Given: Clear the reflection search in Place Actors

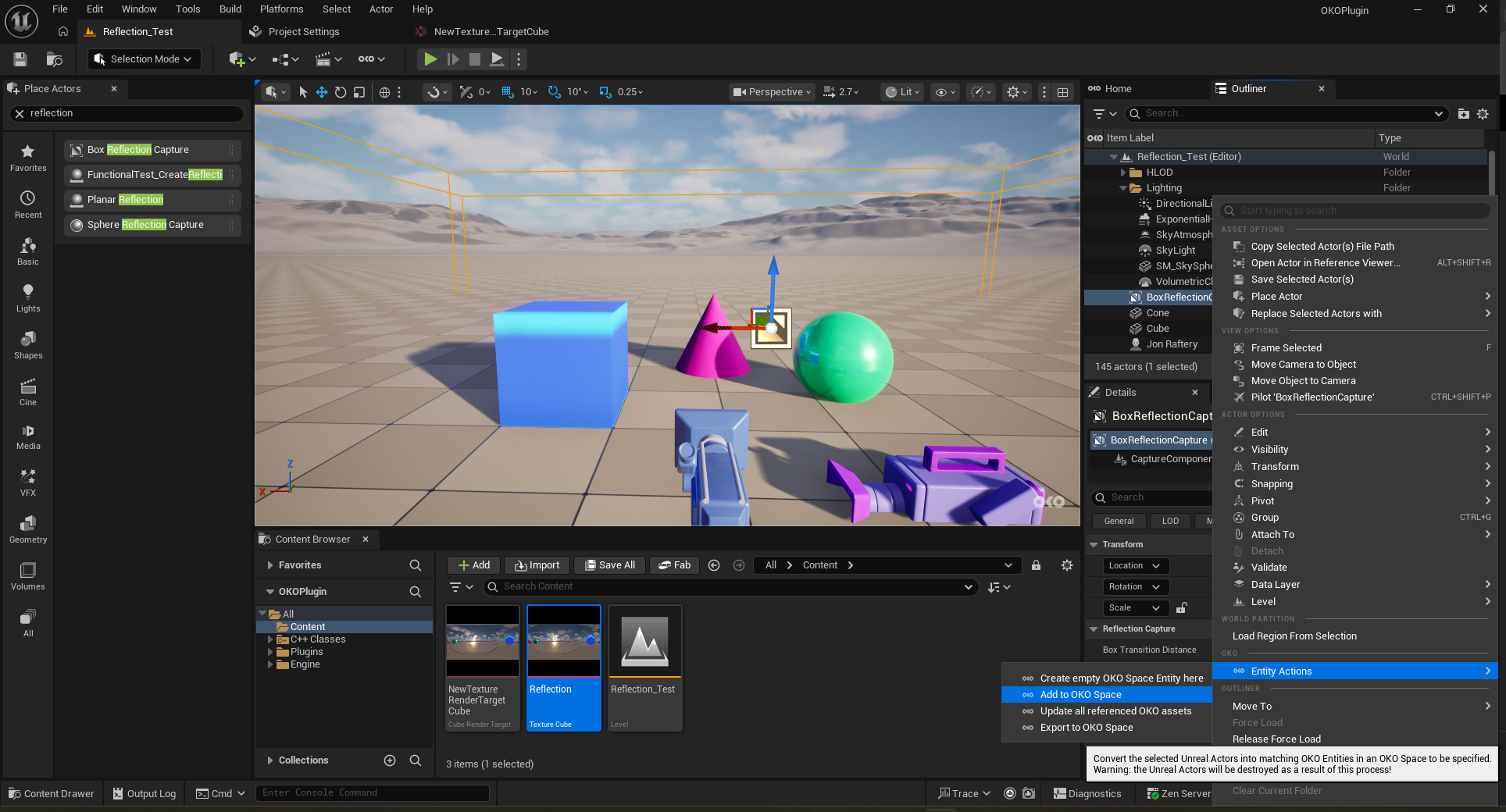Looking at the screenshot, I should pyautogui.click(x=20, y=114).
